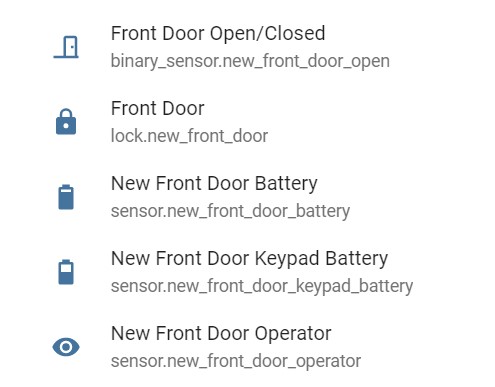Image resolution: width=495 pixels, height=387 pixels.
Task: Open the Front Door Open/Closed entity
Action: pyautogui.click(x=218, y=33)
